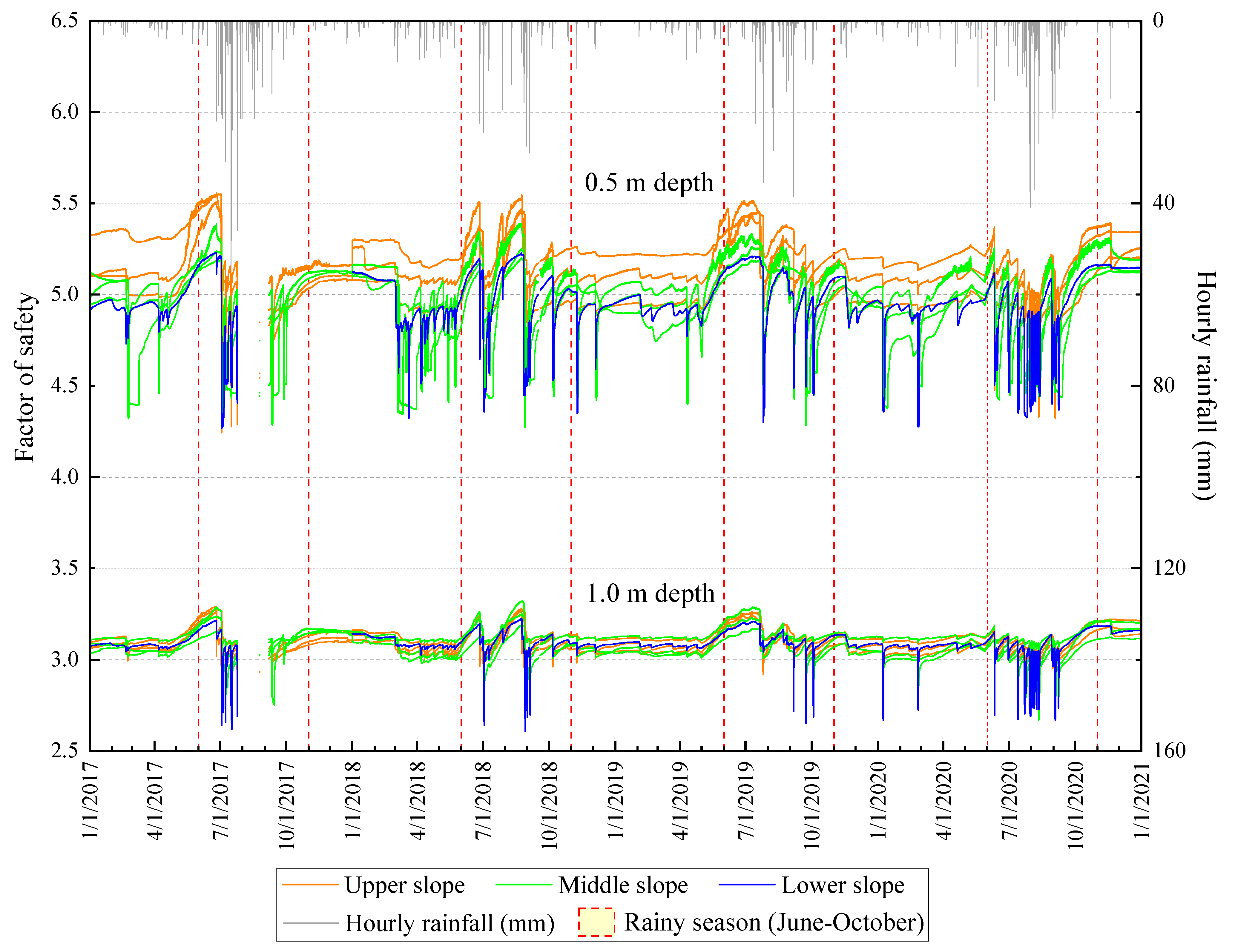Image resolution: width=1235 pixels, height=952 pixels.
Task: Click the gray Hourly rainfall legend line
Action: (310, 923)
